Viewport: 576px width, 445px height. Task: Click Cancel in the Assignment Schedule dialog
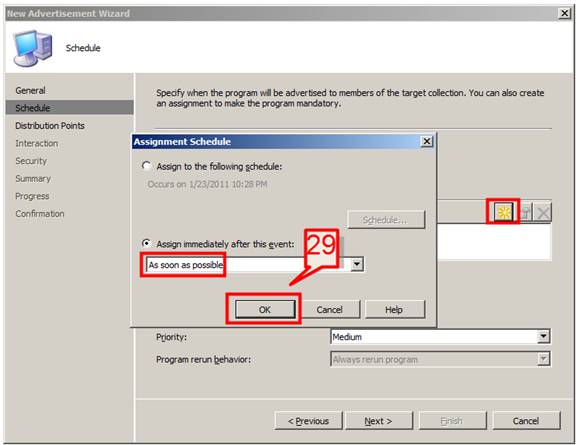(x=330, y=309)
